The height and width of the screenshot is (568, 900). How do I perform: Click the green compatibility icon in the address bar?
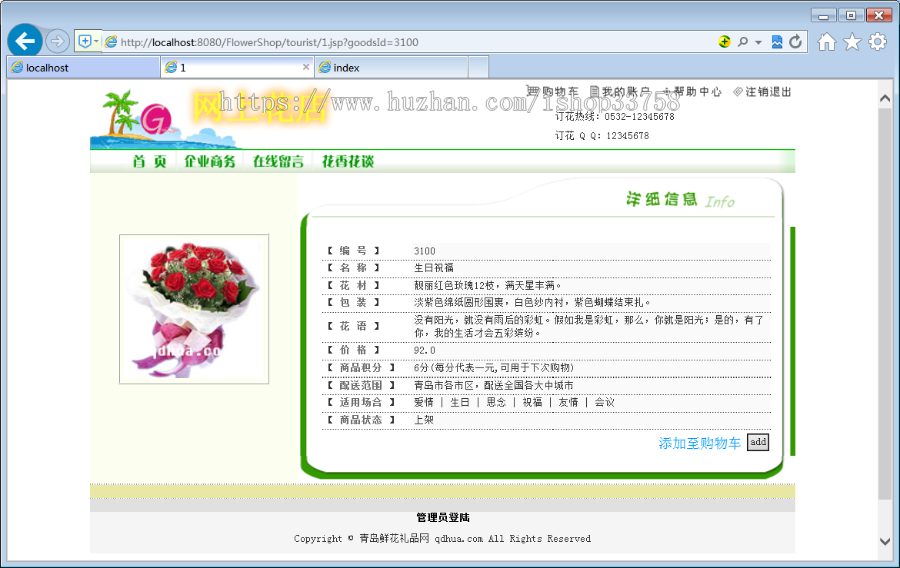tap(724, 42)
